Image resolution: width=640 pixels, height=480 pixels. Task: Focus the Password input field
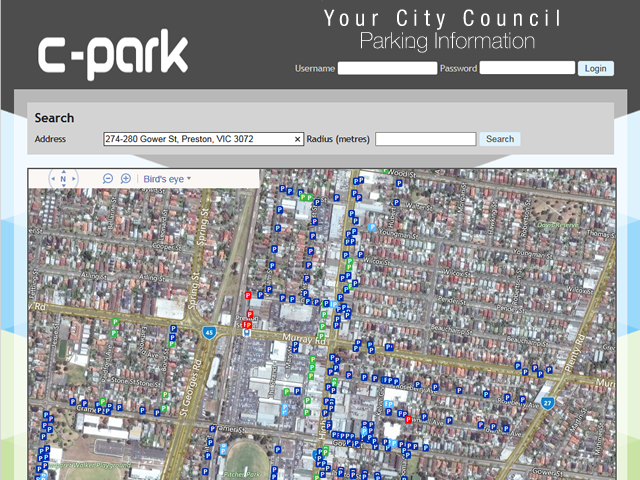pos(526,69)
